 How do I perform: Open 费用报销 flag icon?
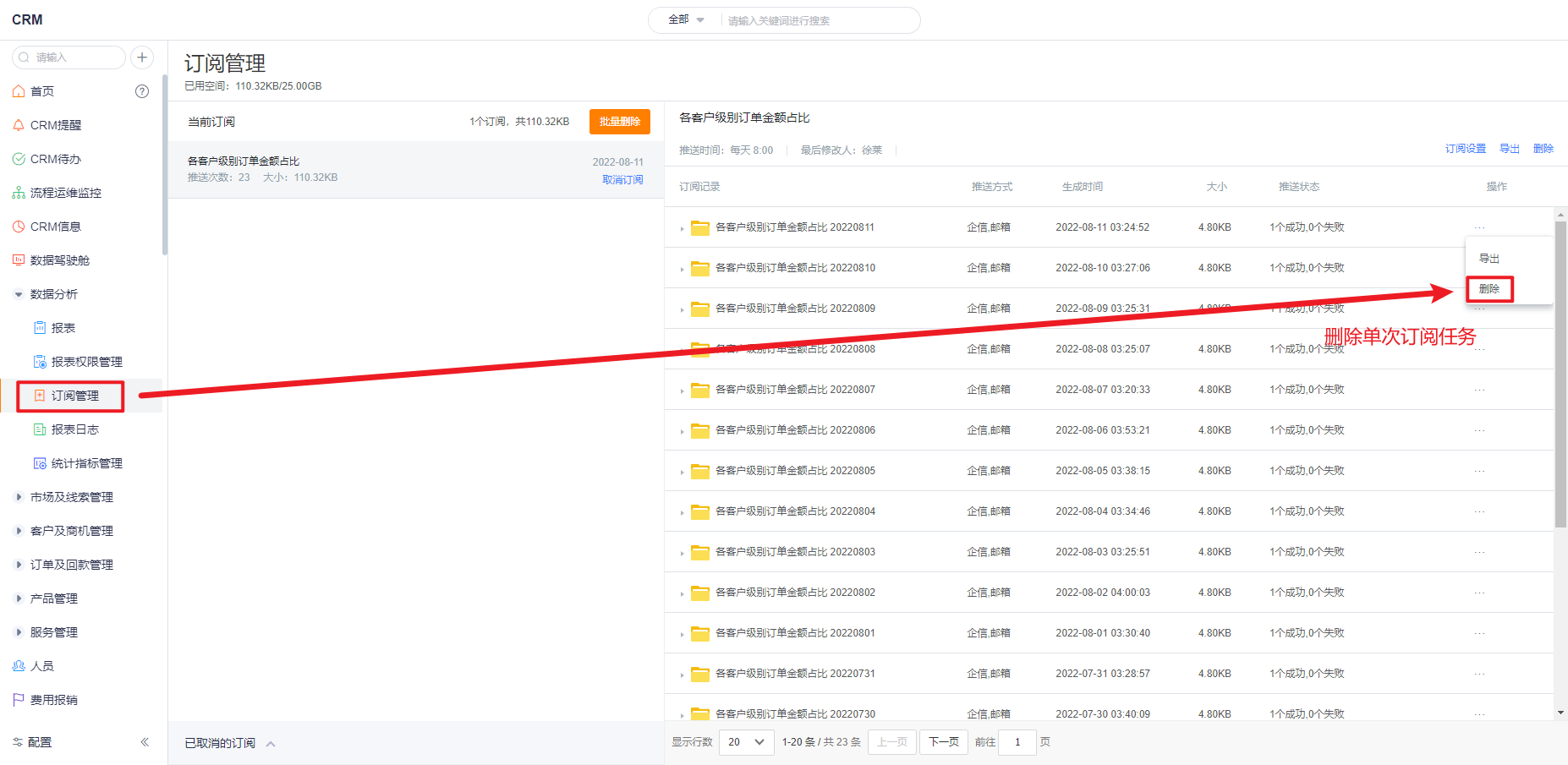point(19,700)
